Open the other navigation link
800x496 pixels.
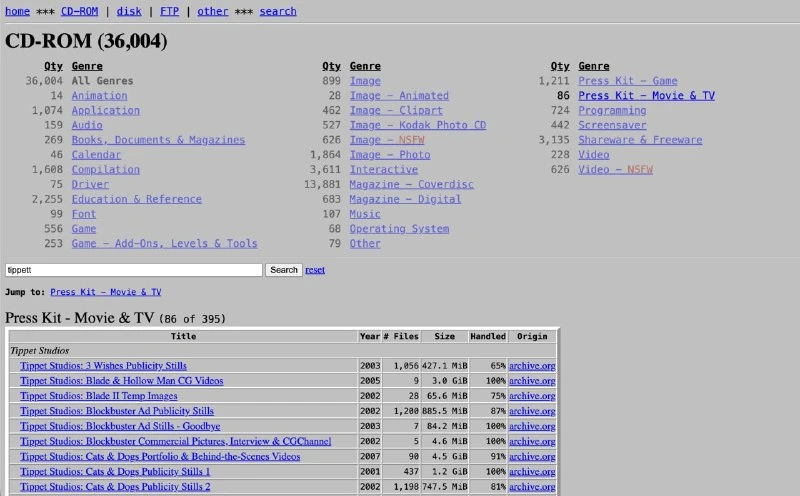[212, 11]
